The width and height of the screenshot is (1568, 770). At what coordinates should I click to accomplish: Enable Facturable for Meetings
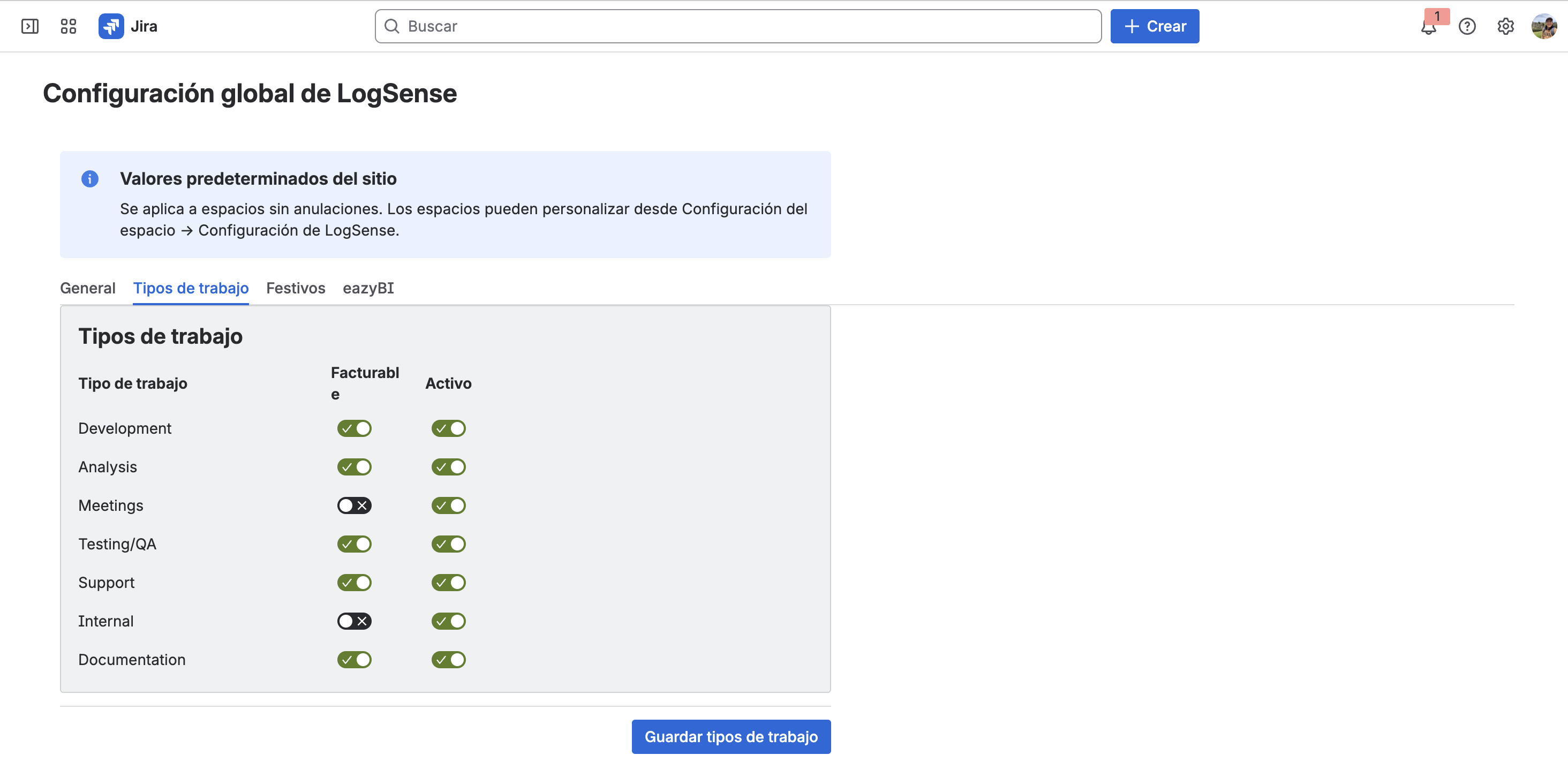(355, 506)
